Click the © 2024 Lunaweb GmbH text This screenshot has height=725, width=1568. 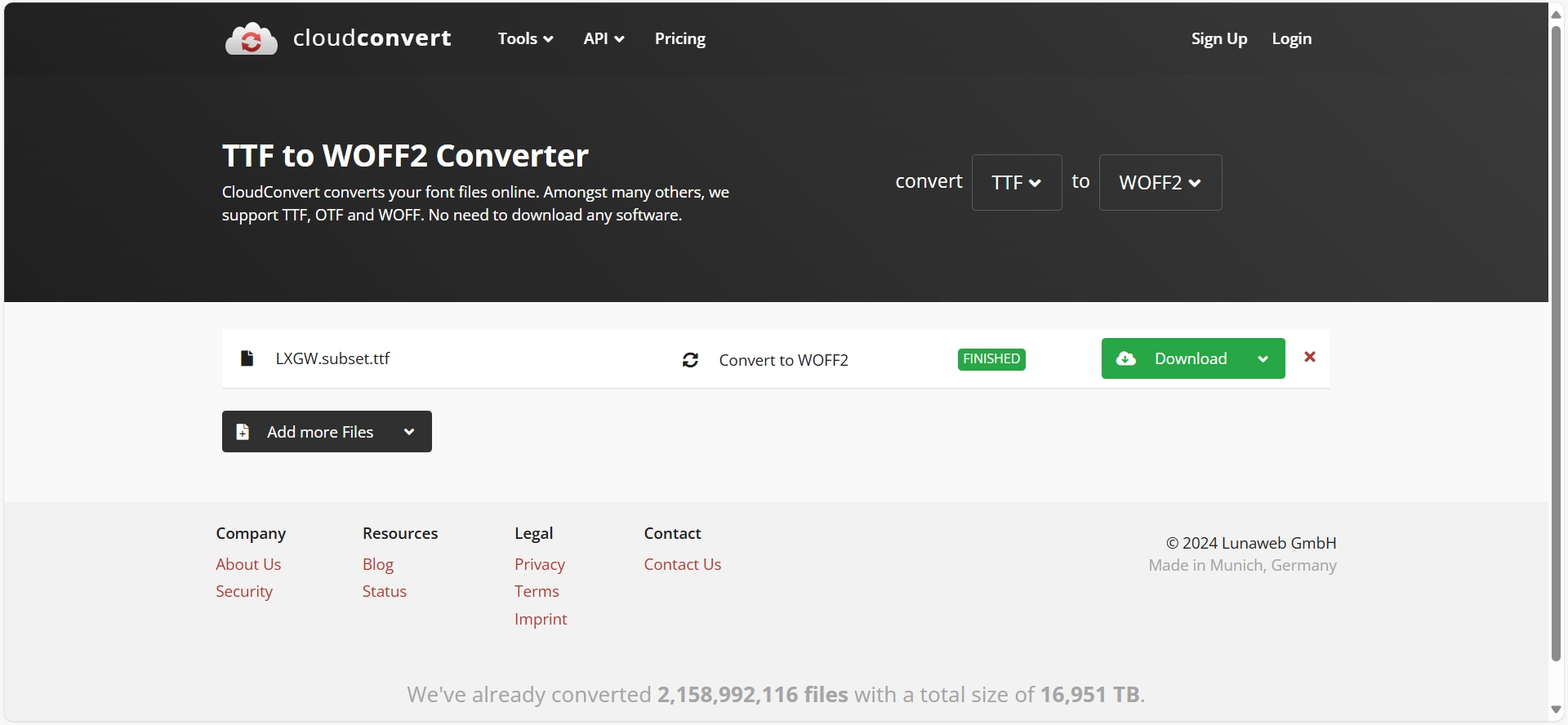pyautogui.click(x=1251, y=543)
